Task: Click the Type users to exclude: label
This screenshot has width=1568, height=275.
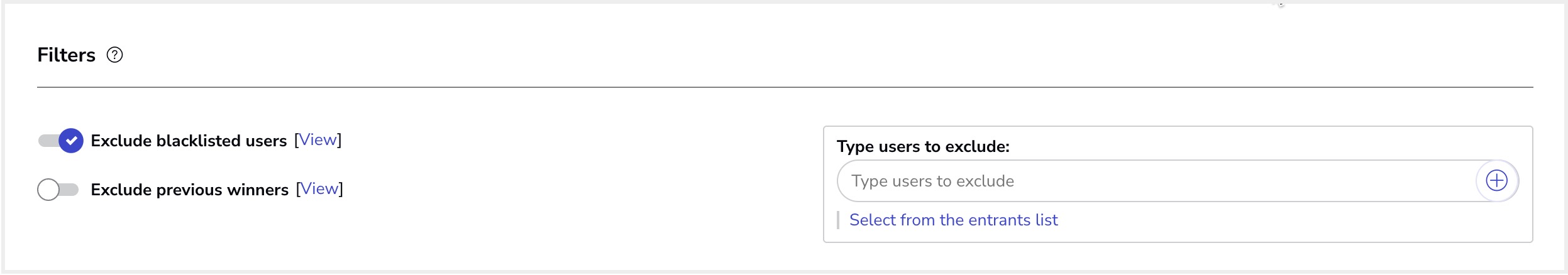Action: point(923,147)
